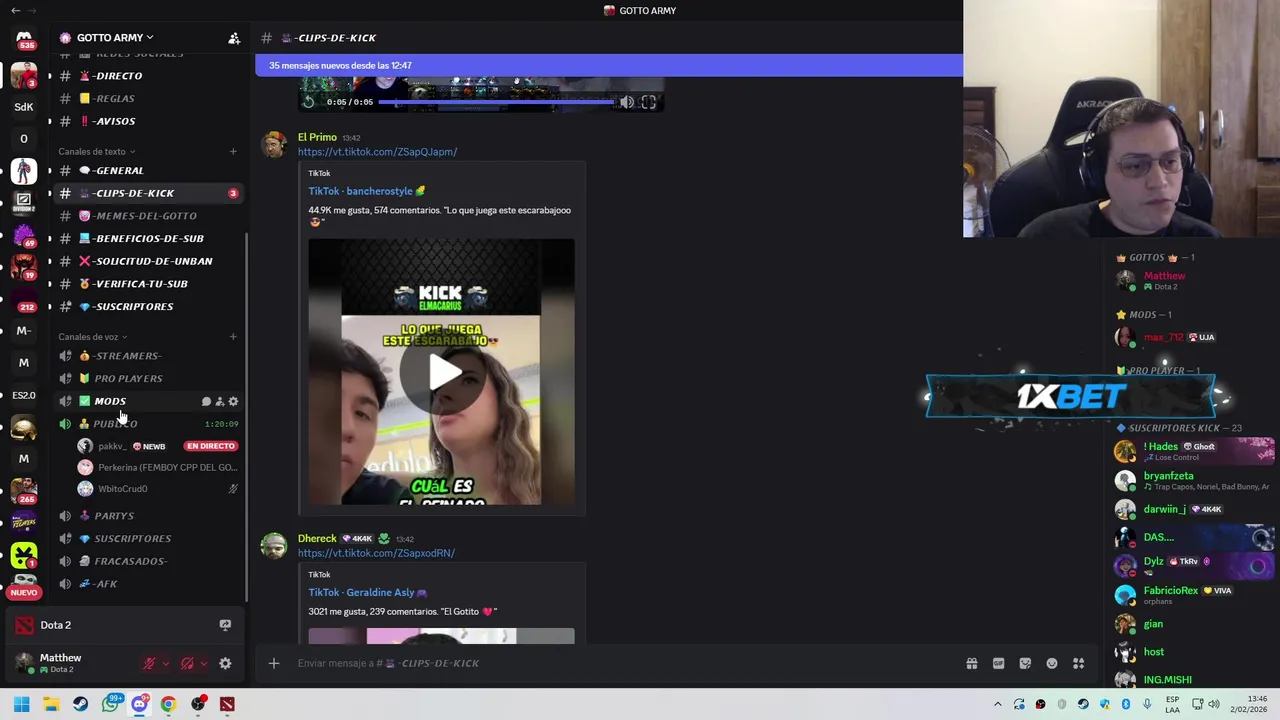Open output device options arrow next to headphones
1280x720 pixels.
(204, 663)
